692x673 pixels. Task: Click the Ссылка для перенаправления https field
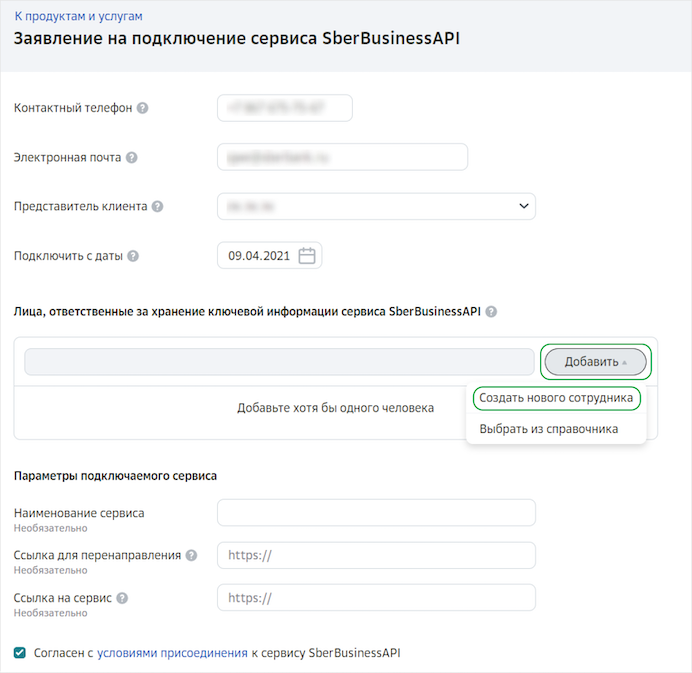376,555
